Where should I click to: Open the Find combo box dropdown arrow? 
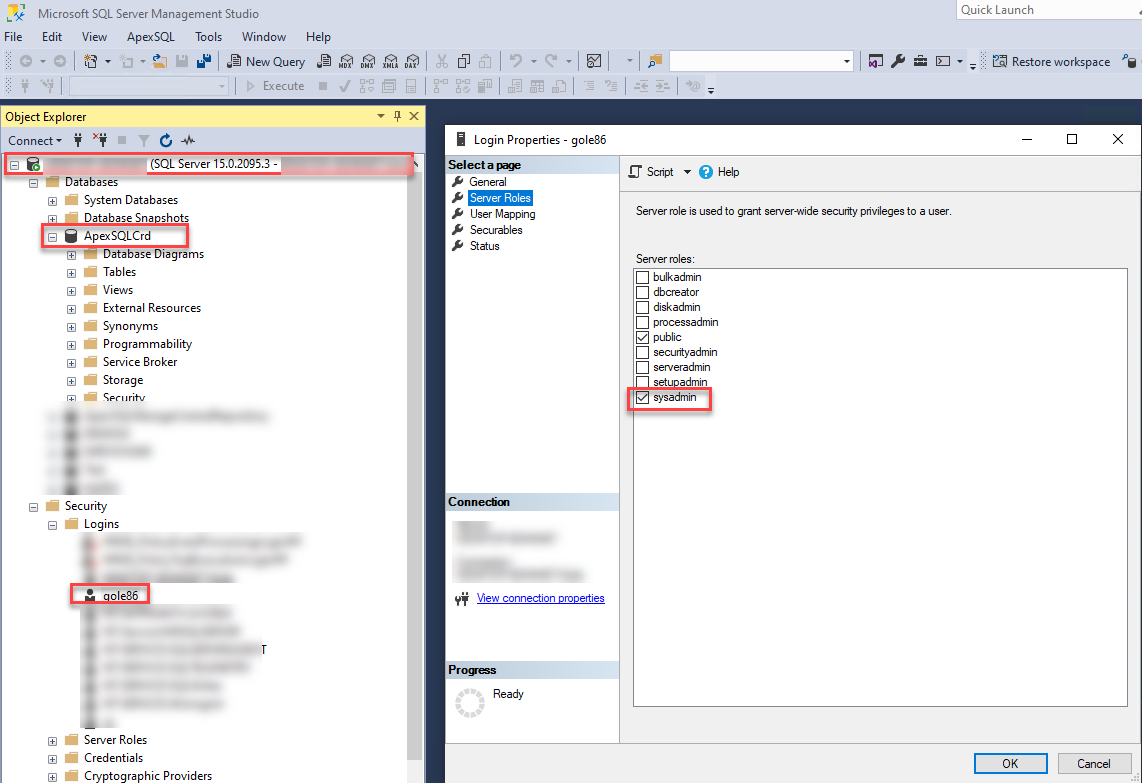point(846,62)
